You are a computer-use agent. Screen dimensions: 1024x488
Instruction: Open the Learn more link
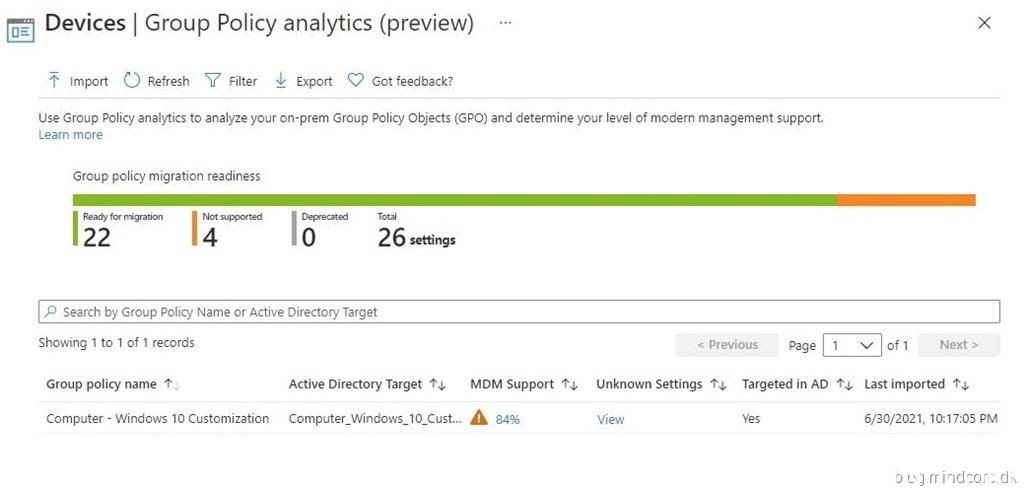point(70,135)
